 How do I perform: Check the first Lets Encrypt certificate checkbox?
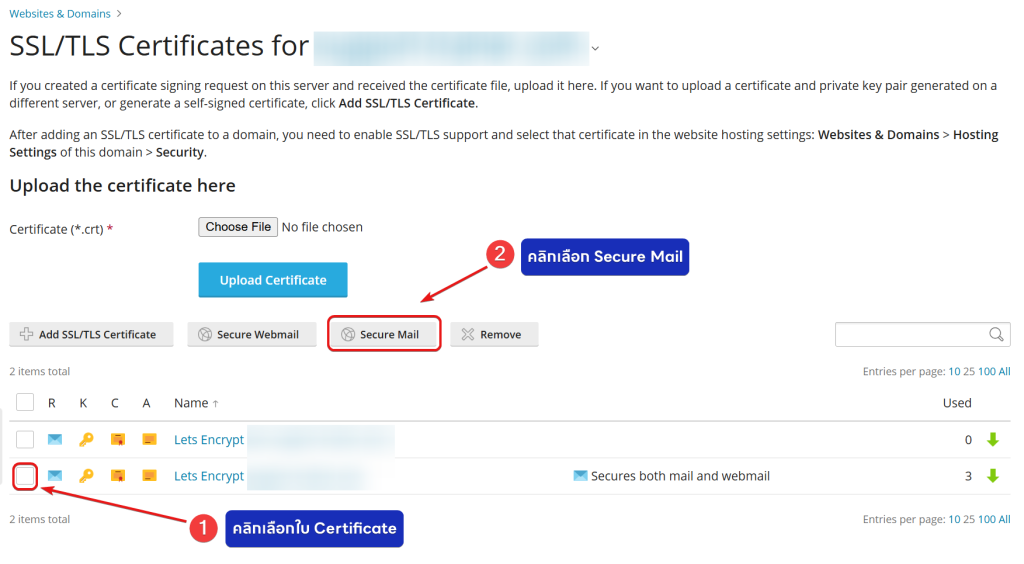[x=25, y=440]
